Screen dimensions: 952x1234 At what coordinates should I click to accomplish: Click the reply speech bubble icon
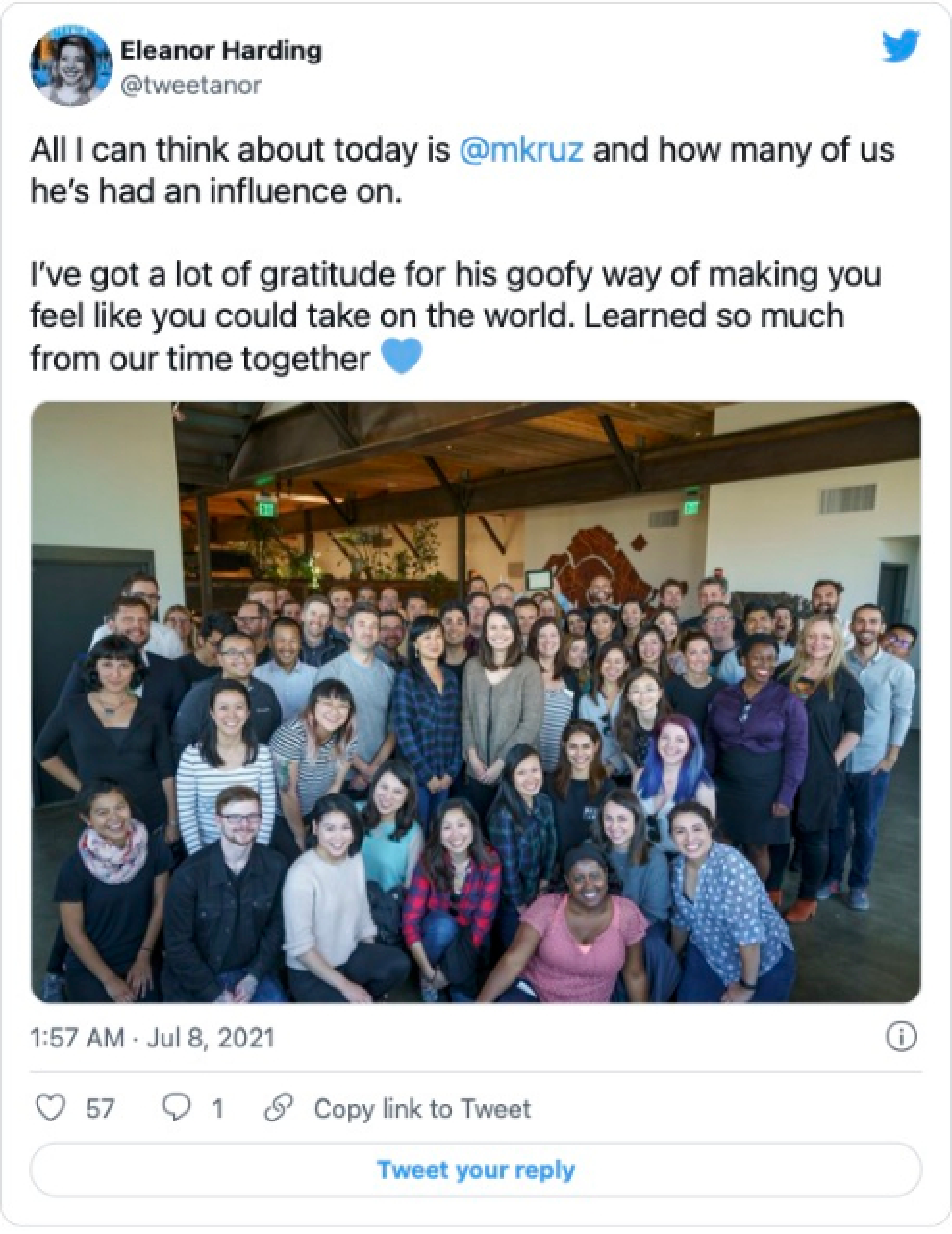[177, 1109]
